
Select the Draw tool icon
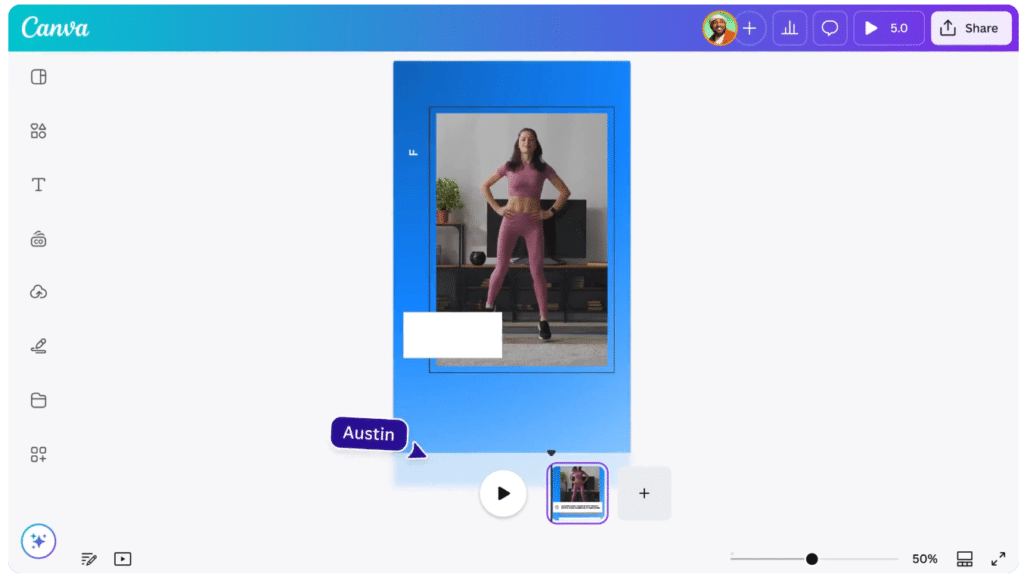pos(39,347)
